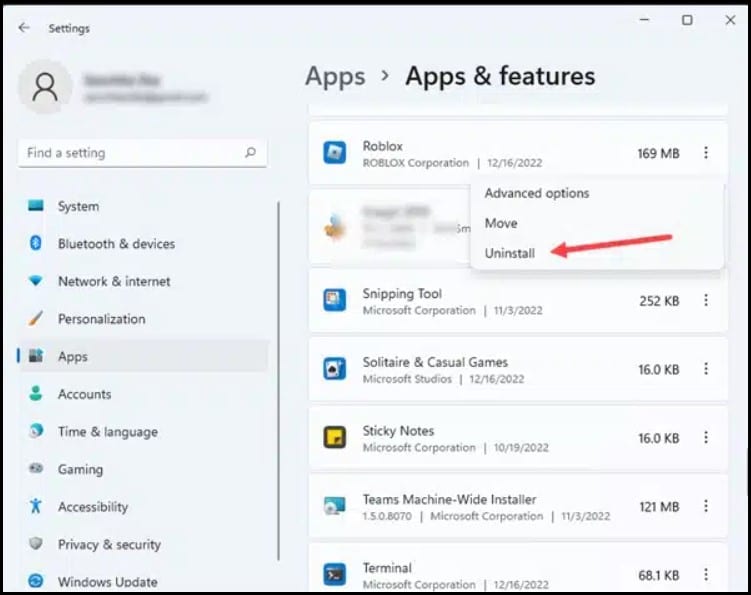The width and height of the screenshot is (751, 595).
Task: Click the 121 MB size value
Action: pyautogui.click(x=659, y=506)
